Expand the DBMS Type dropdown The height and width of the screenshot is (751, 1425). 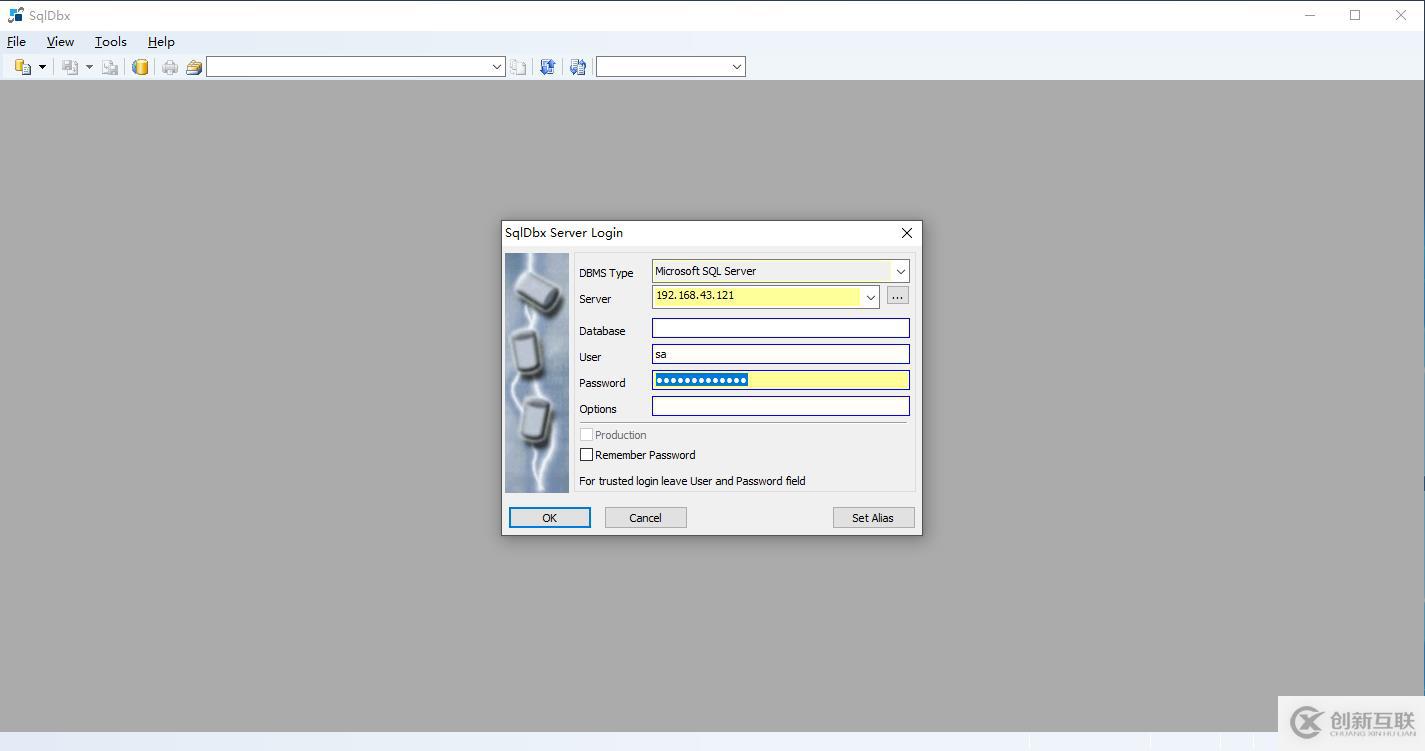pyautogui.click(x=900, y=271)
